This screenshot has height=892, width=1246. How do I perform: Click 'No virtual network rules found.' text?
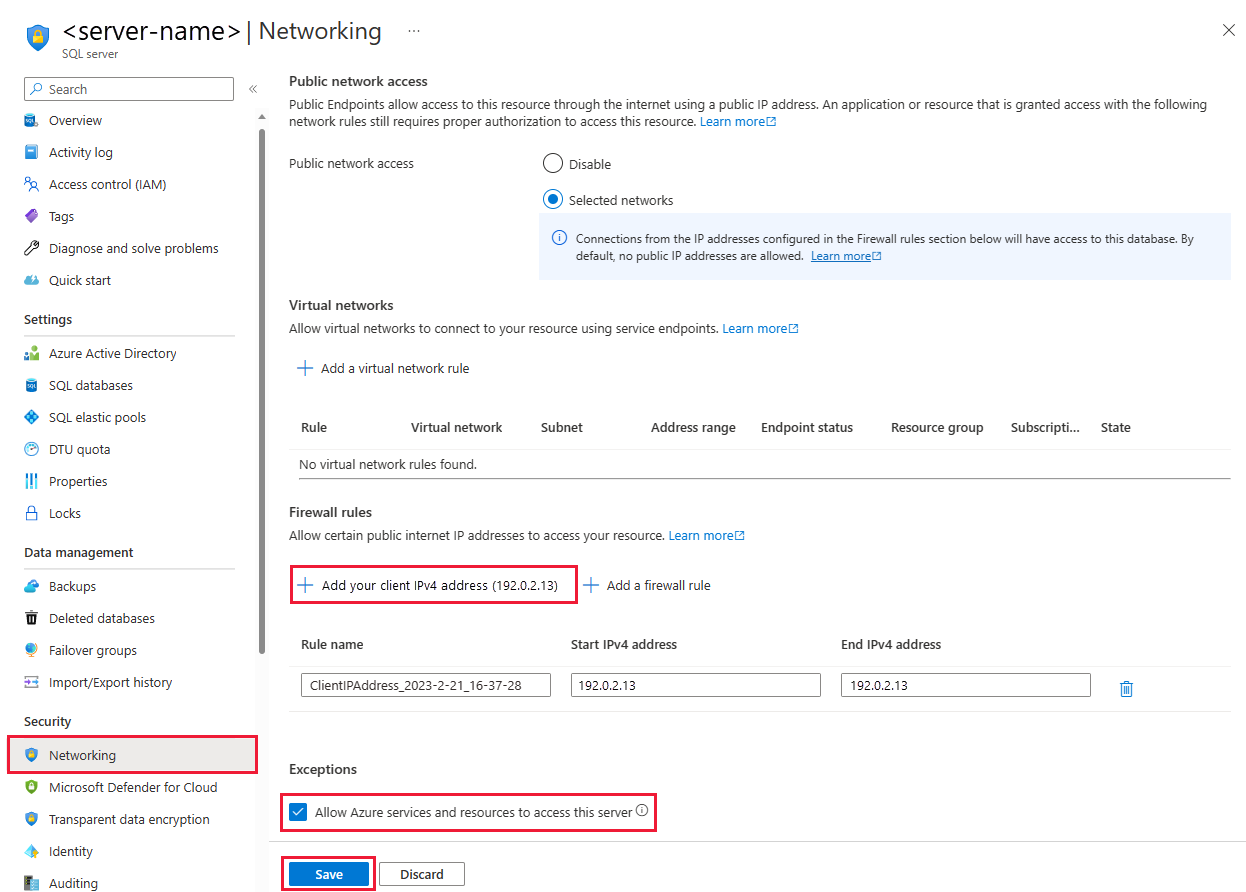pyautogui.click(x=389, y=464)
